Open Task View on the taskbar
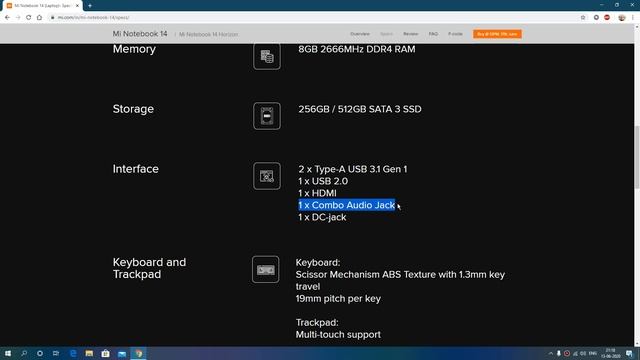Screen dimensions: 640x360 pos(56,353)
